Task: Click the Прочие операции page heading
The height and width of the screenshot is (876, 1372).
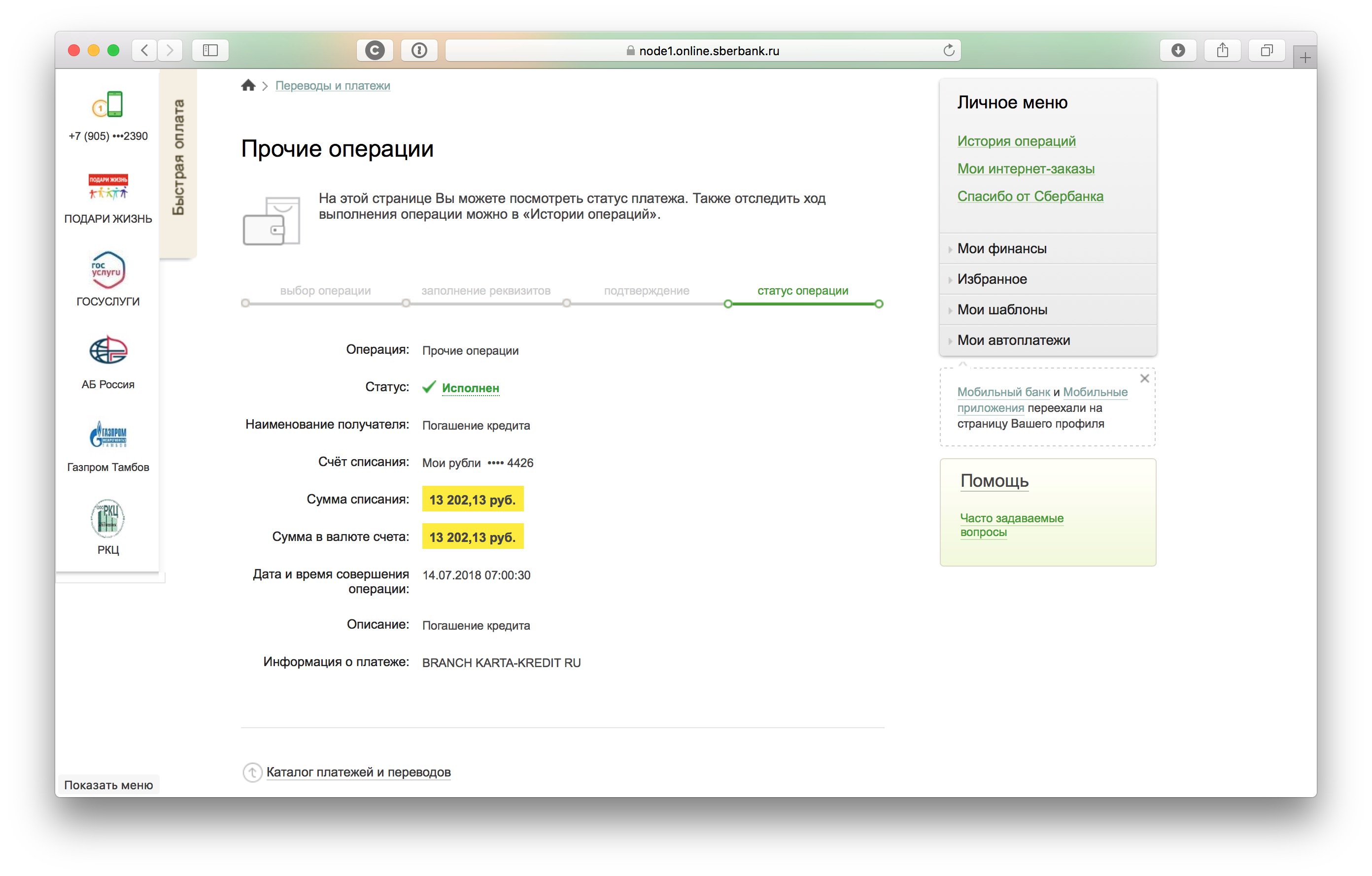Action: [x=337, y=149]
